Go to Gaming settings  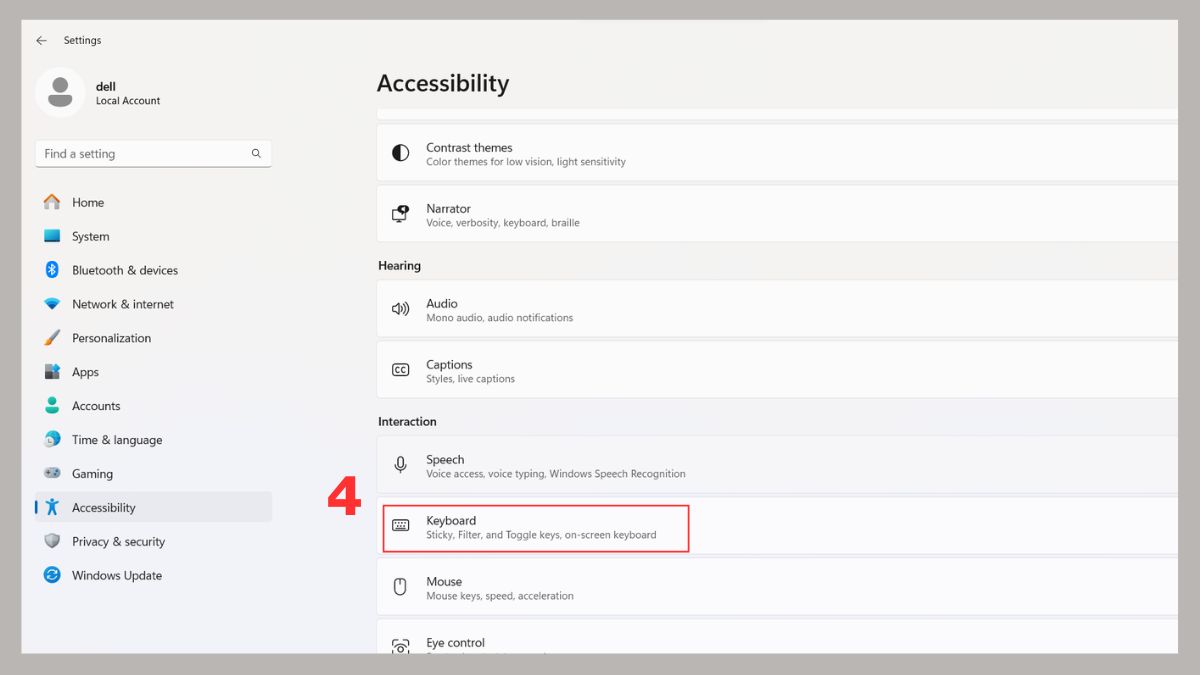pos(153,474)
